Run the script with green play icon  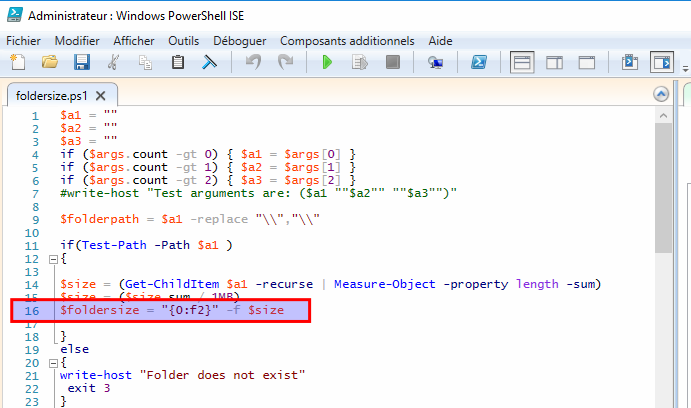click(x=327, y=63)
